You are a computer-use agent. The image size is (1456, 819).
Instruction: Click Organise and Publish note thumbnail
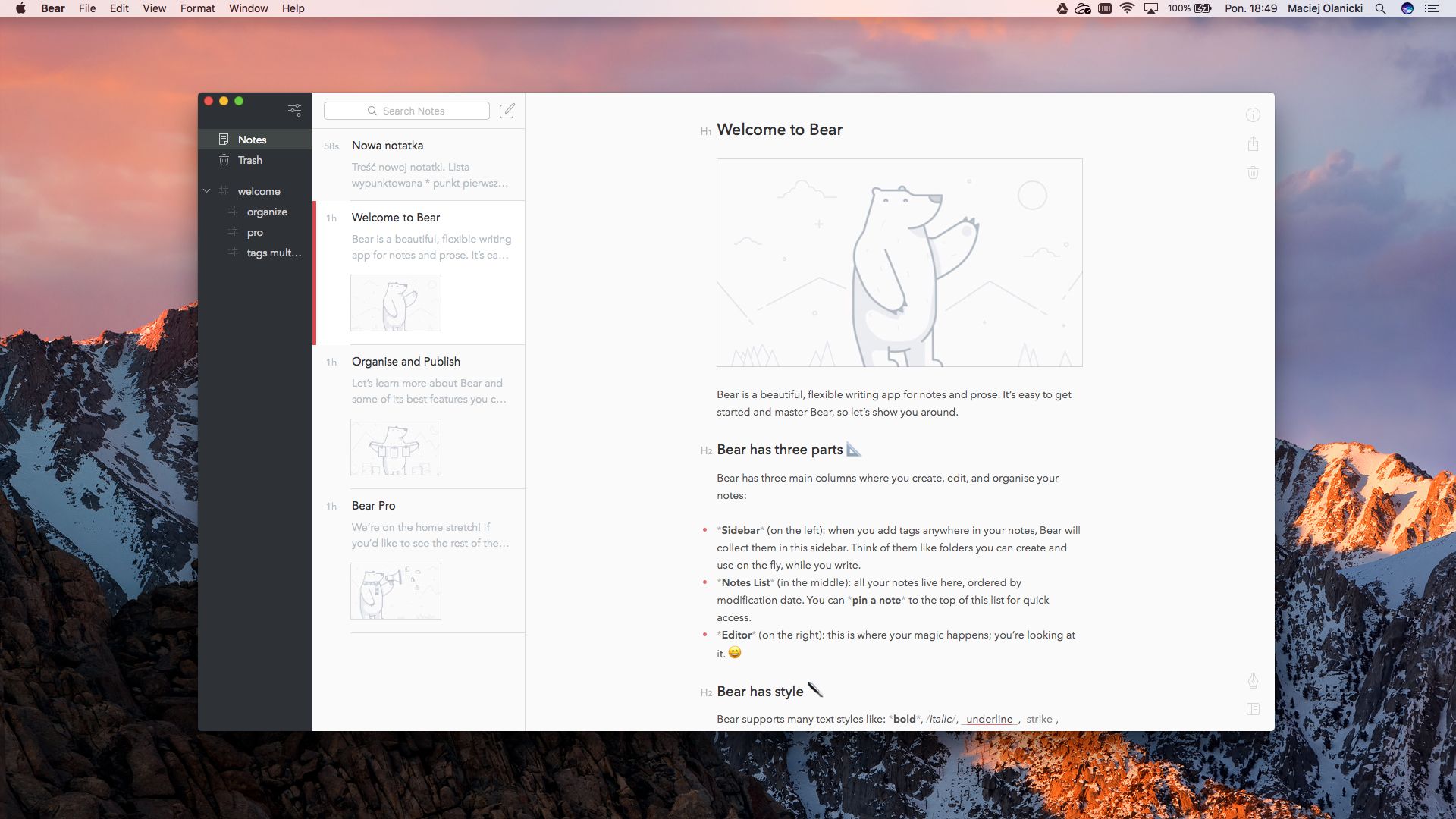395,447
